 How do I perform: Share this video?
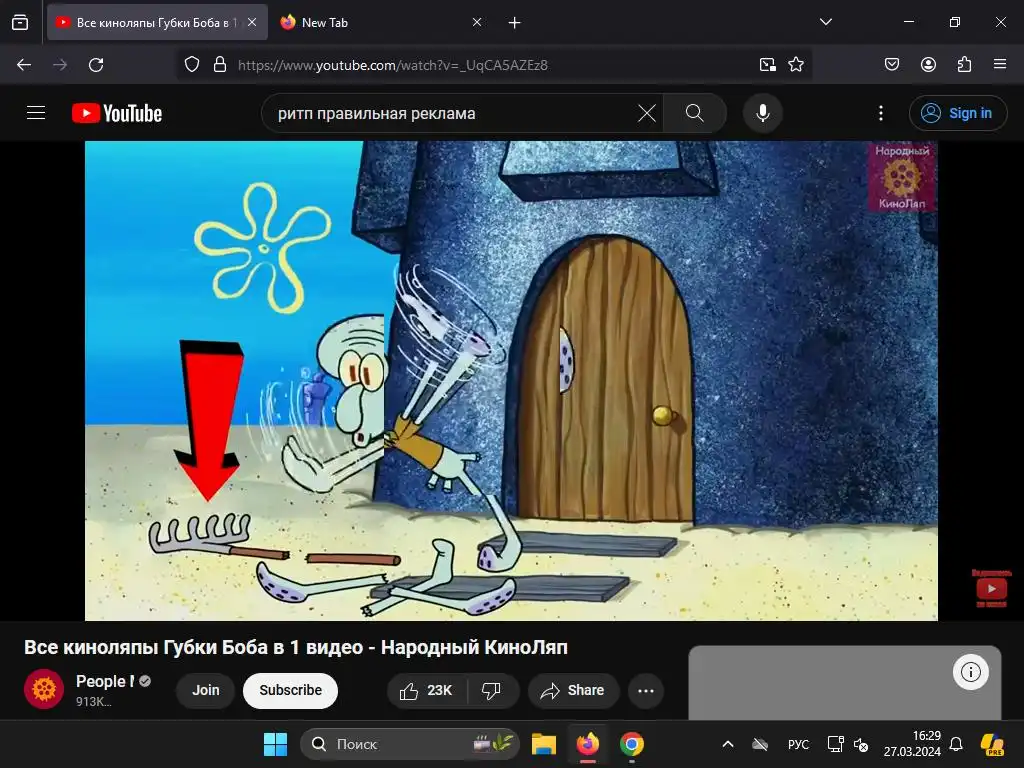(x=573, y=690)
